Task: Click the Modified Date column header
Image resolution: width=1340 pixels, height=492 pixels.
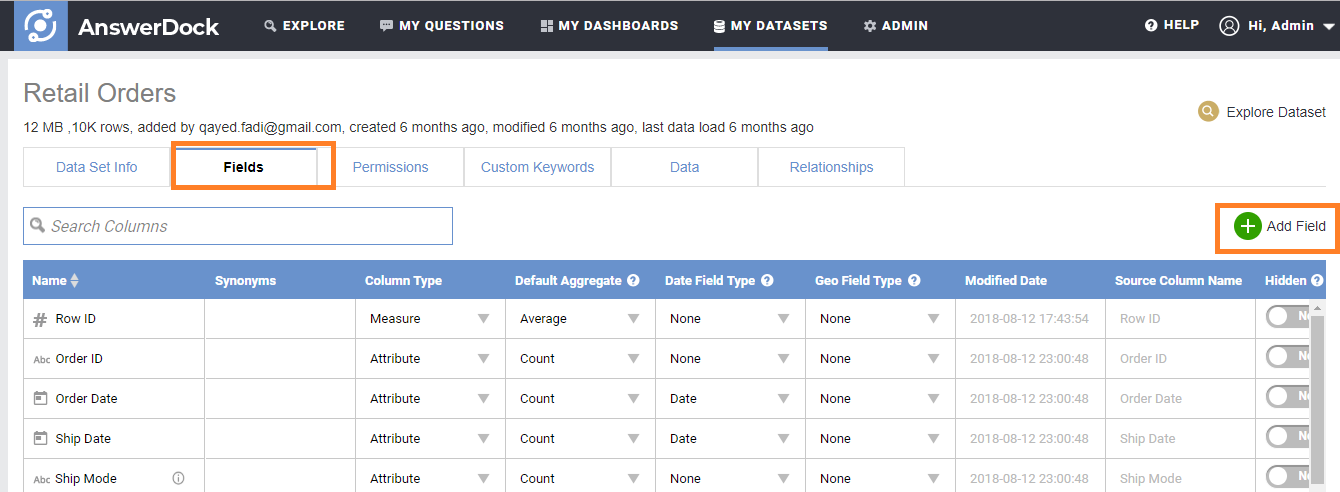Action: (x=1006, y=281)
